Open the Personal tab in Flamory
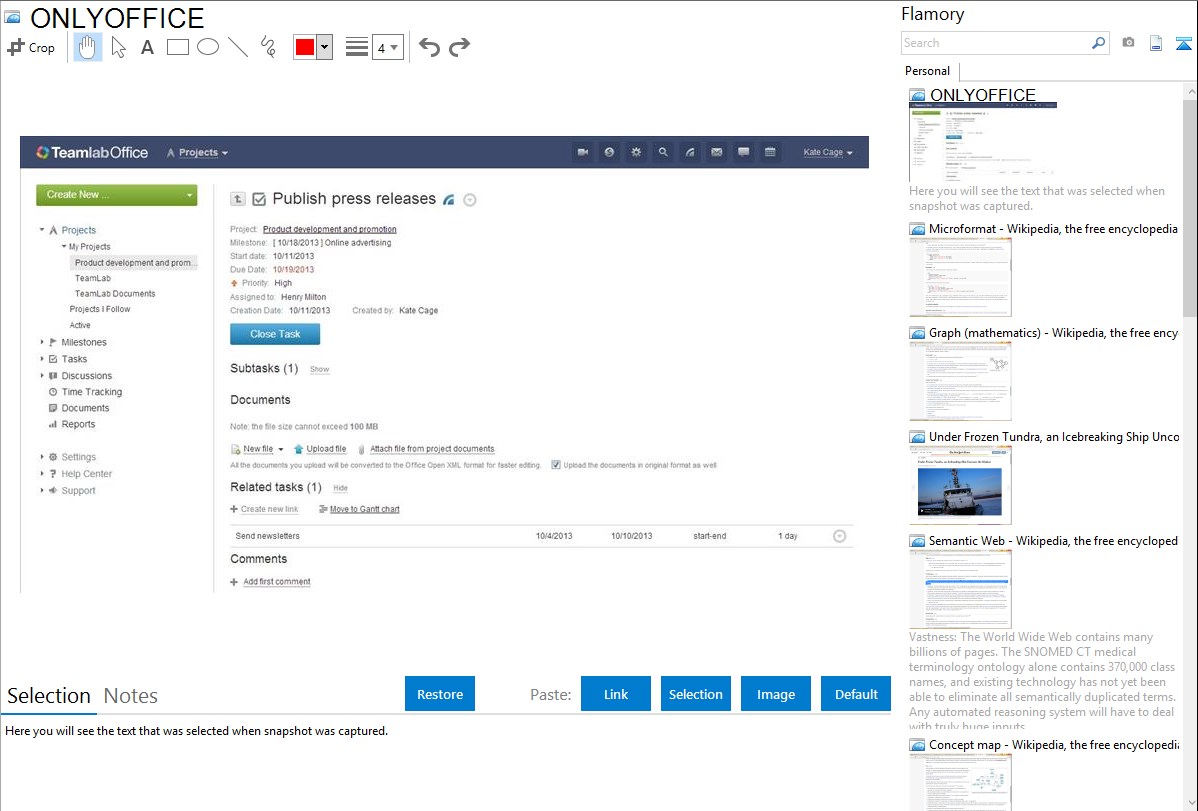Viewport: 1198px width, 811px height. coord(928,71)
